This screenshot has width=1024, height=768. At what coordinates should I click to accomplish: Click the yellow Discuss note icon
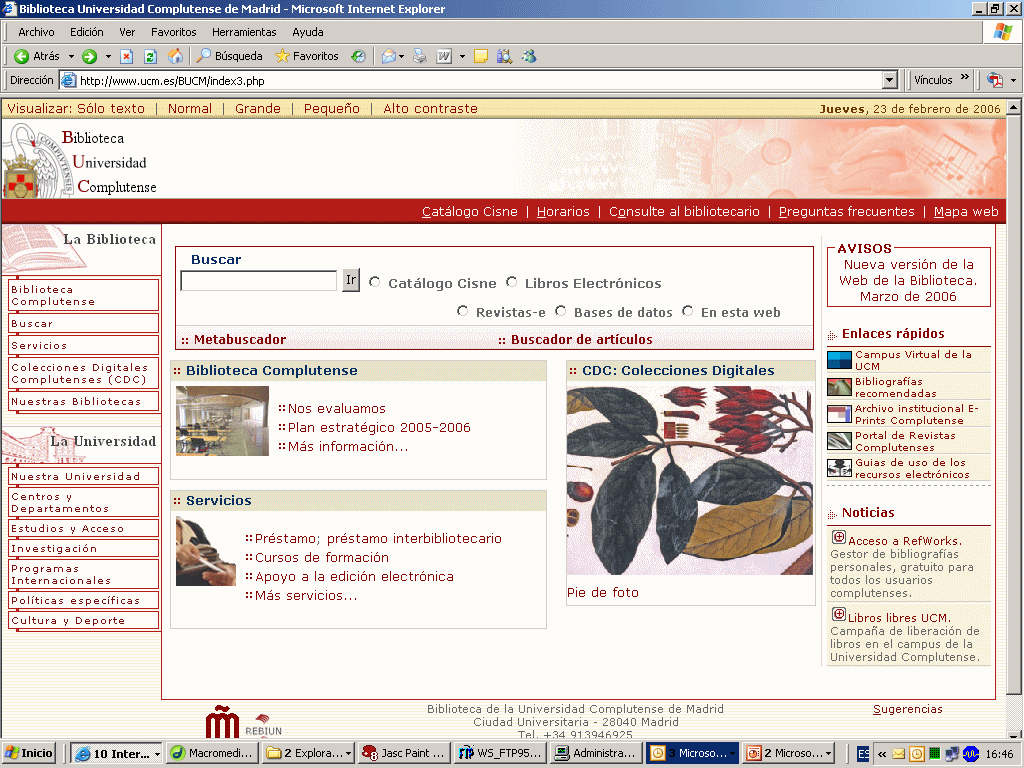pos(481,57)
